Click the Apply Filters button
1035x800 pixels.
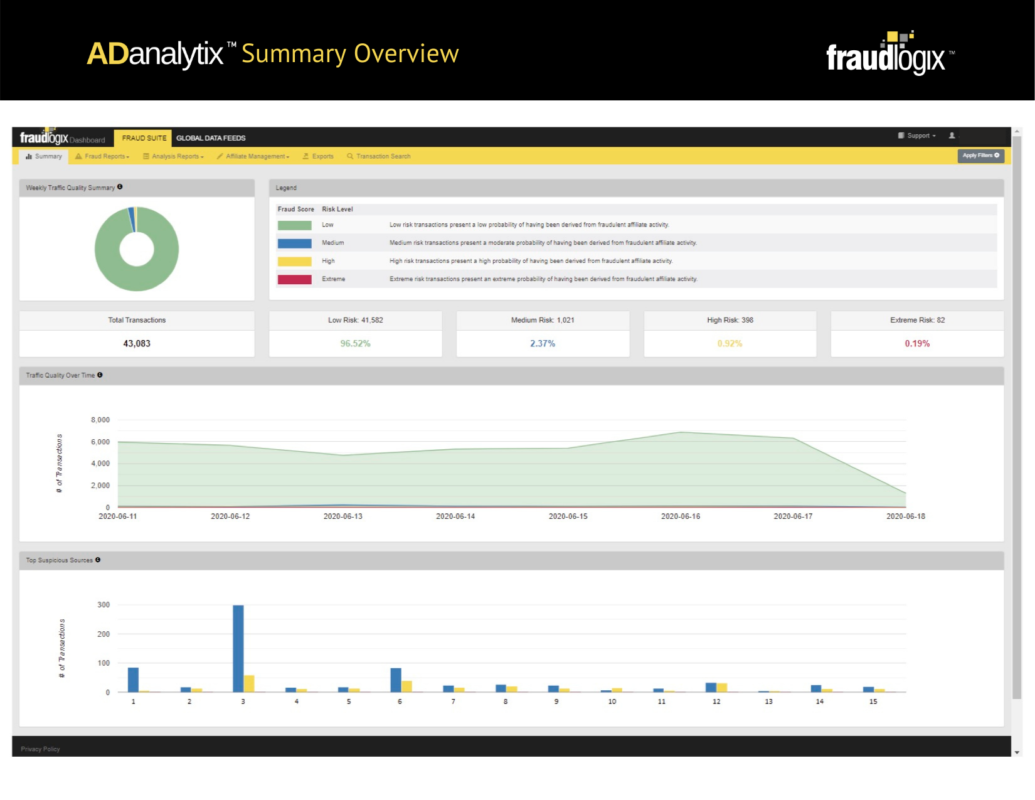tap(981, 156)
